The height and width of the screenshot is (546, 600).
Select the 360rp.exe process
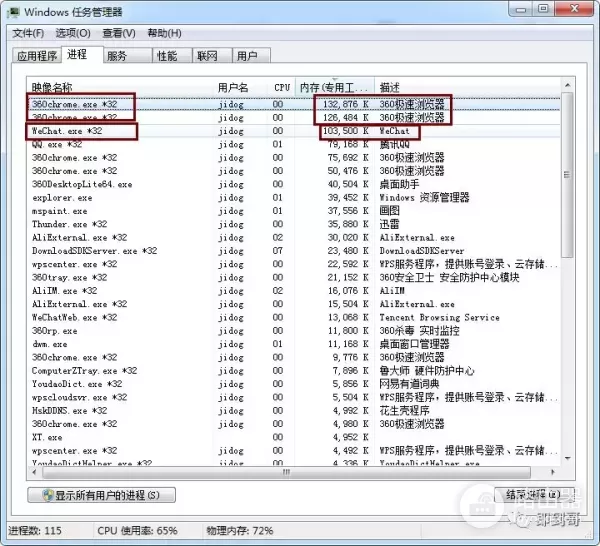click(x=54, y=331)
